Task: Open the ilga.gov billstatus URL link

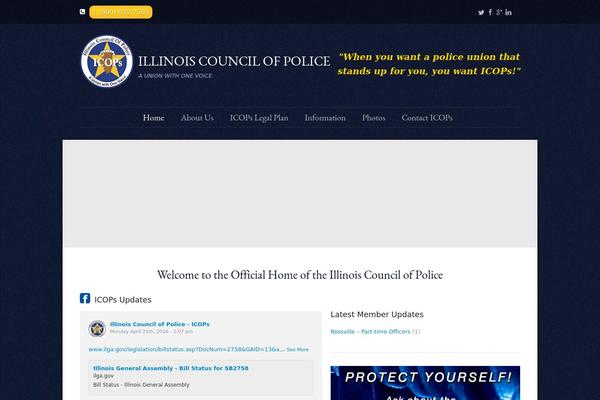Action: coord(186,349)
